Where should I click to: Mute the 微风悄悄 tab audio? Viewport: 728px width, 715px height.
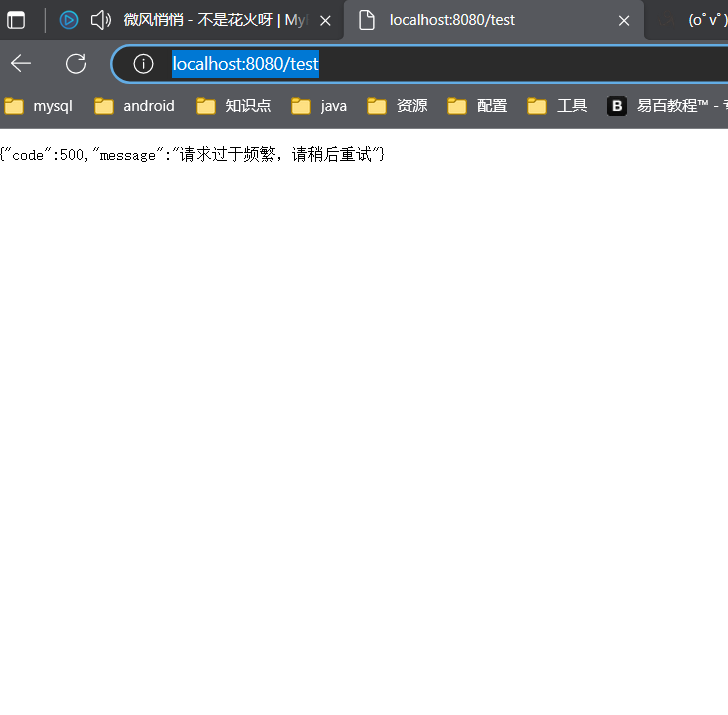[100, 20]
